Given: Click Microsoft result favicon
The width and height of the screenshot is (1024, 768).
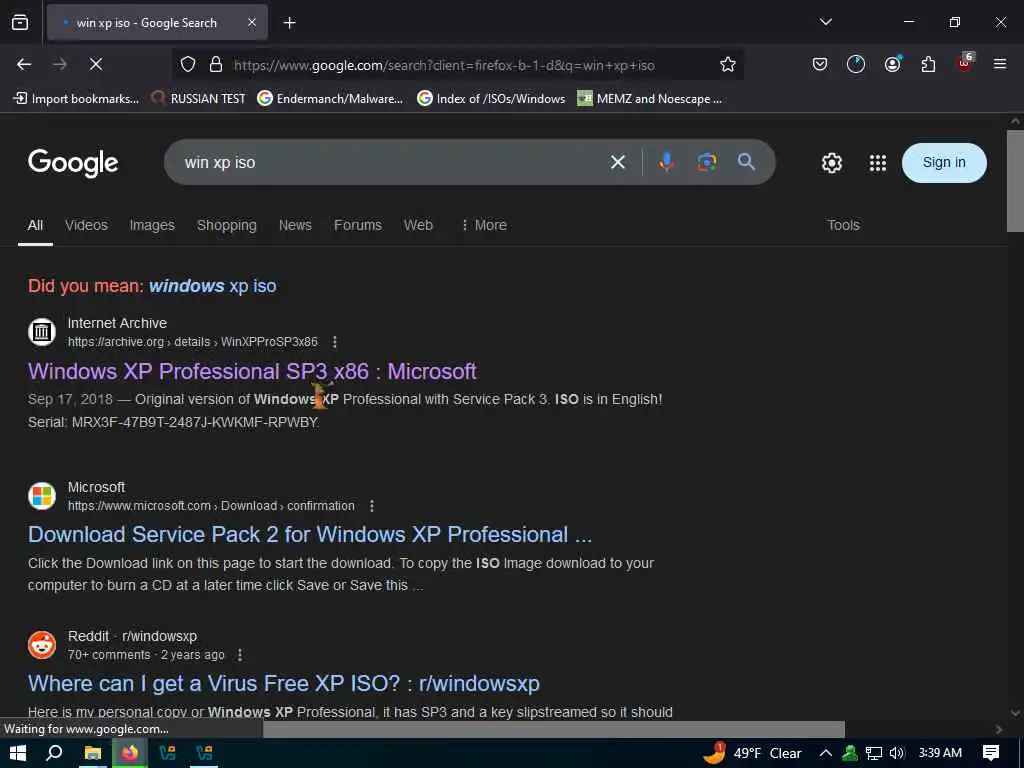Looking at the screenshot, I should (42, 496).
